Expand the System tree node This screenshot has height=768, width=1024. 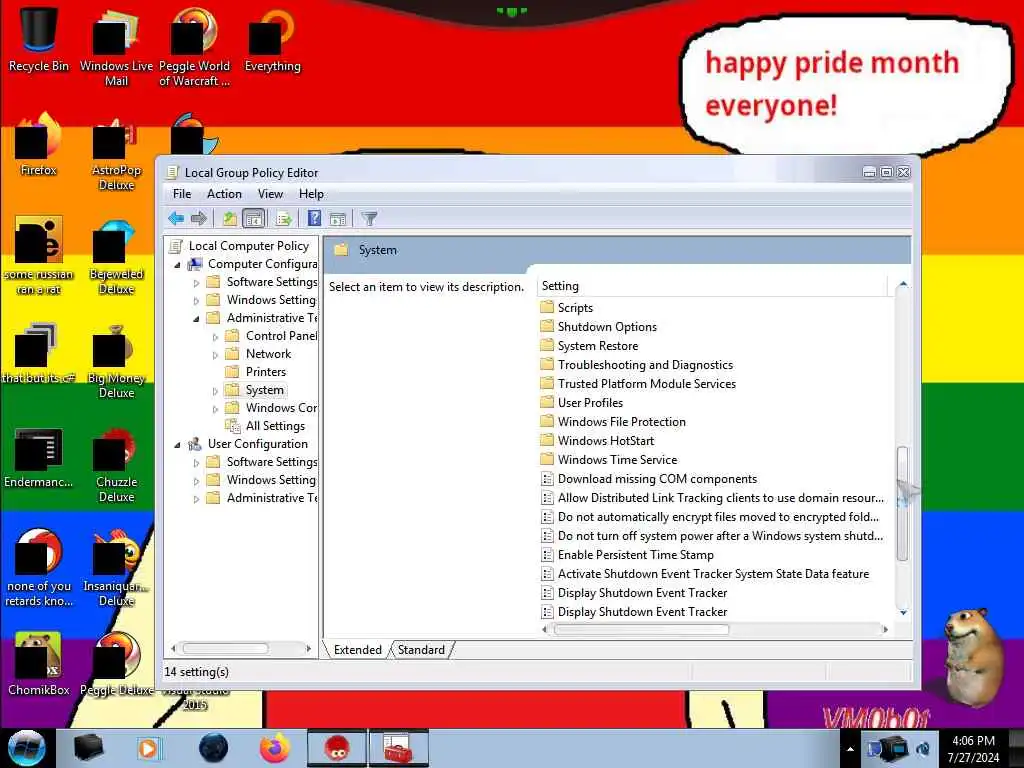pos(215,391)
